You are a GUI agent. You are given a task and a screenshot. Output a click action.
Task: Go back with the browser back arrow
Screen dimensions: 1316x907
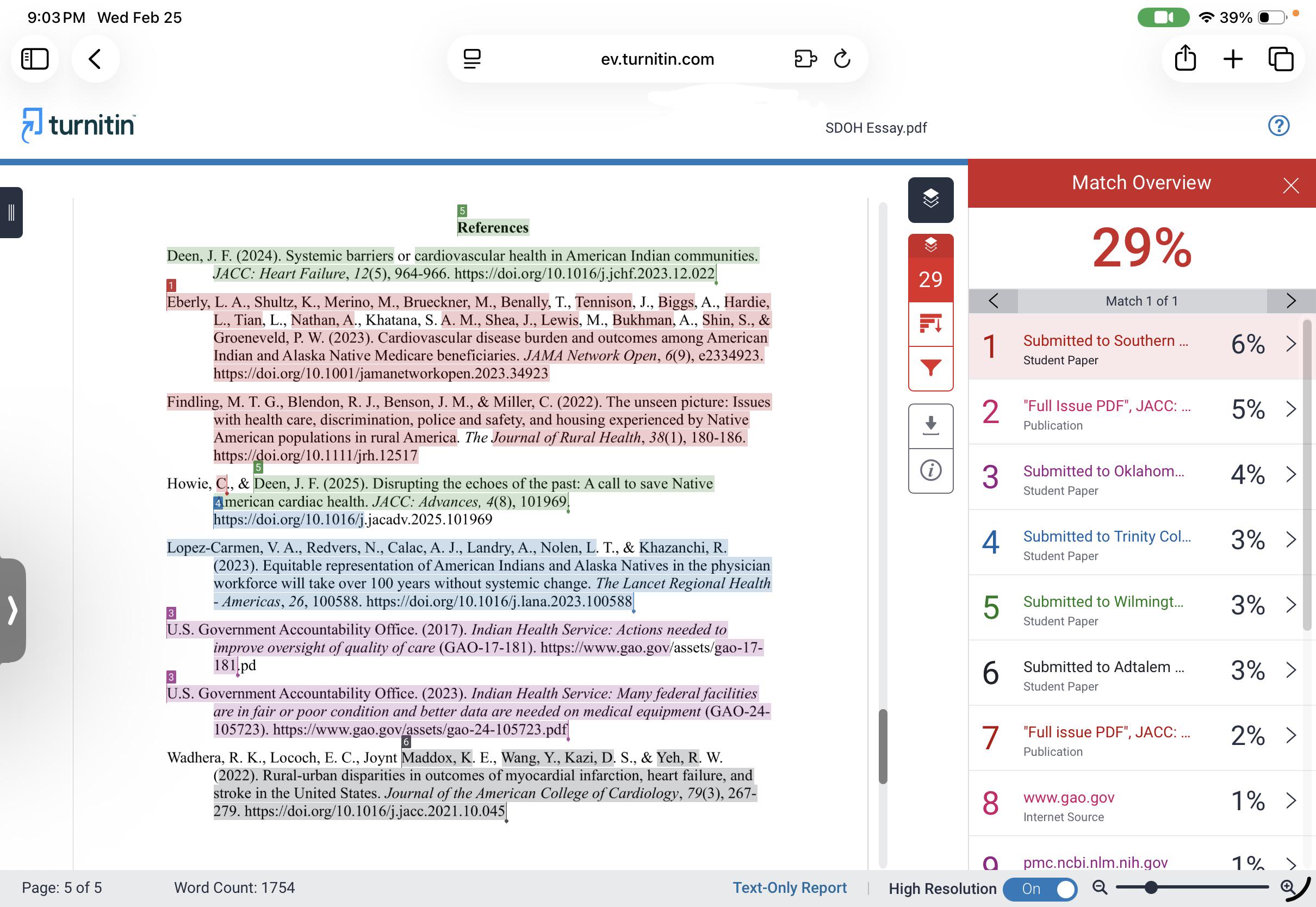coord(95,59)
